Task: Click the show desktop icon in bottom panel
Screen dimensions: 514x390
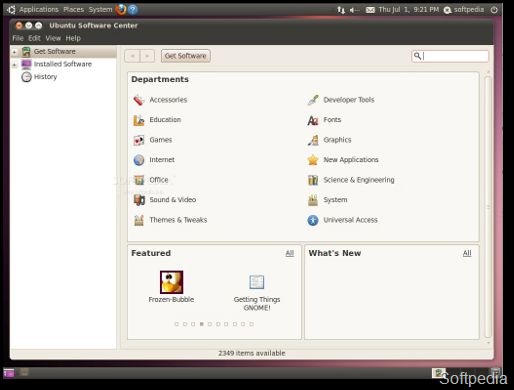Action: 9,373
